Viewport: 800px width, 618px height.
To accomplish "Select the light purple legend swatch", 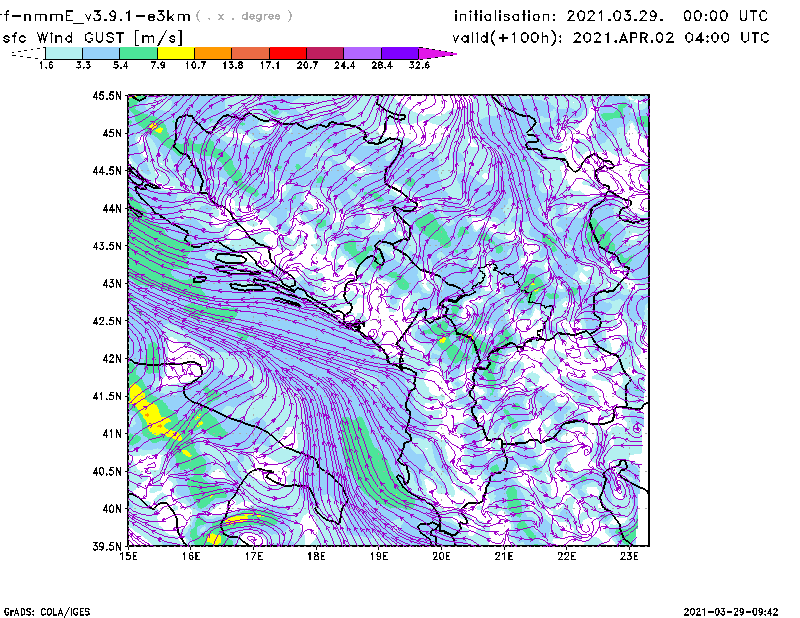I will (362, 53).
